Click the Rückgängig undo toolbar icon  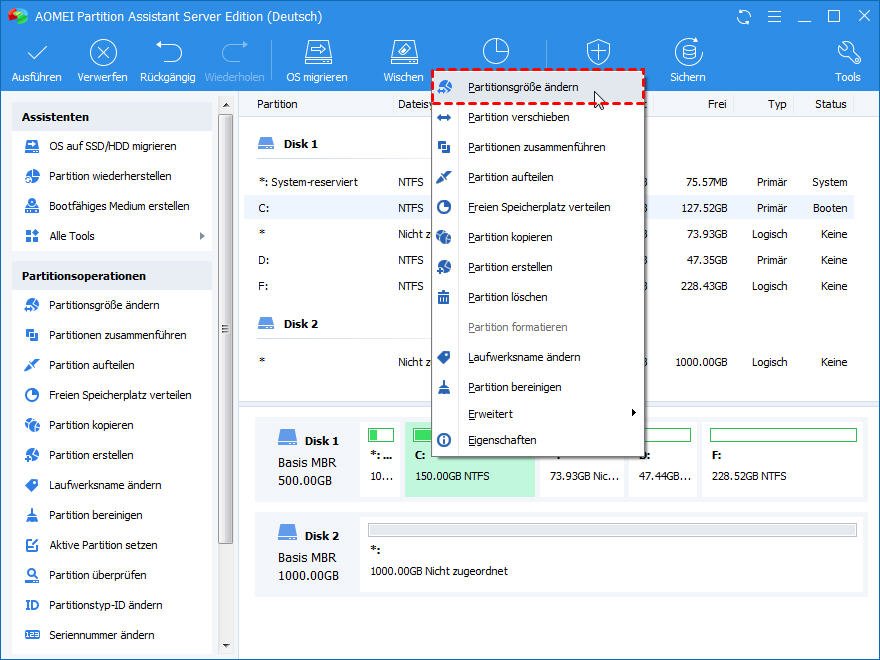168,52
